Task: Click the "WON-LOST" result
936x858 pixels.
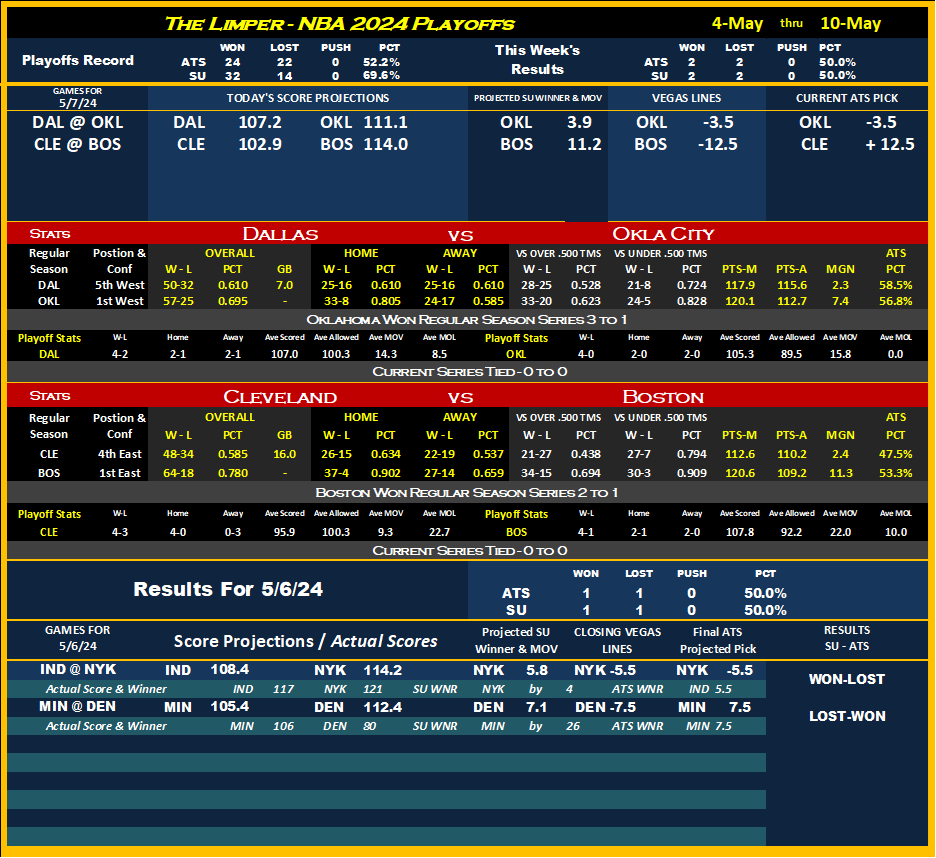Action: 847,679
